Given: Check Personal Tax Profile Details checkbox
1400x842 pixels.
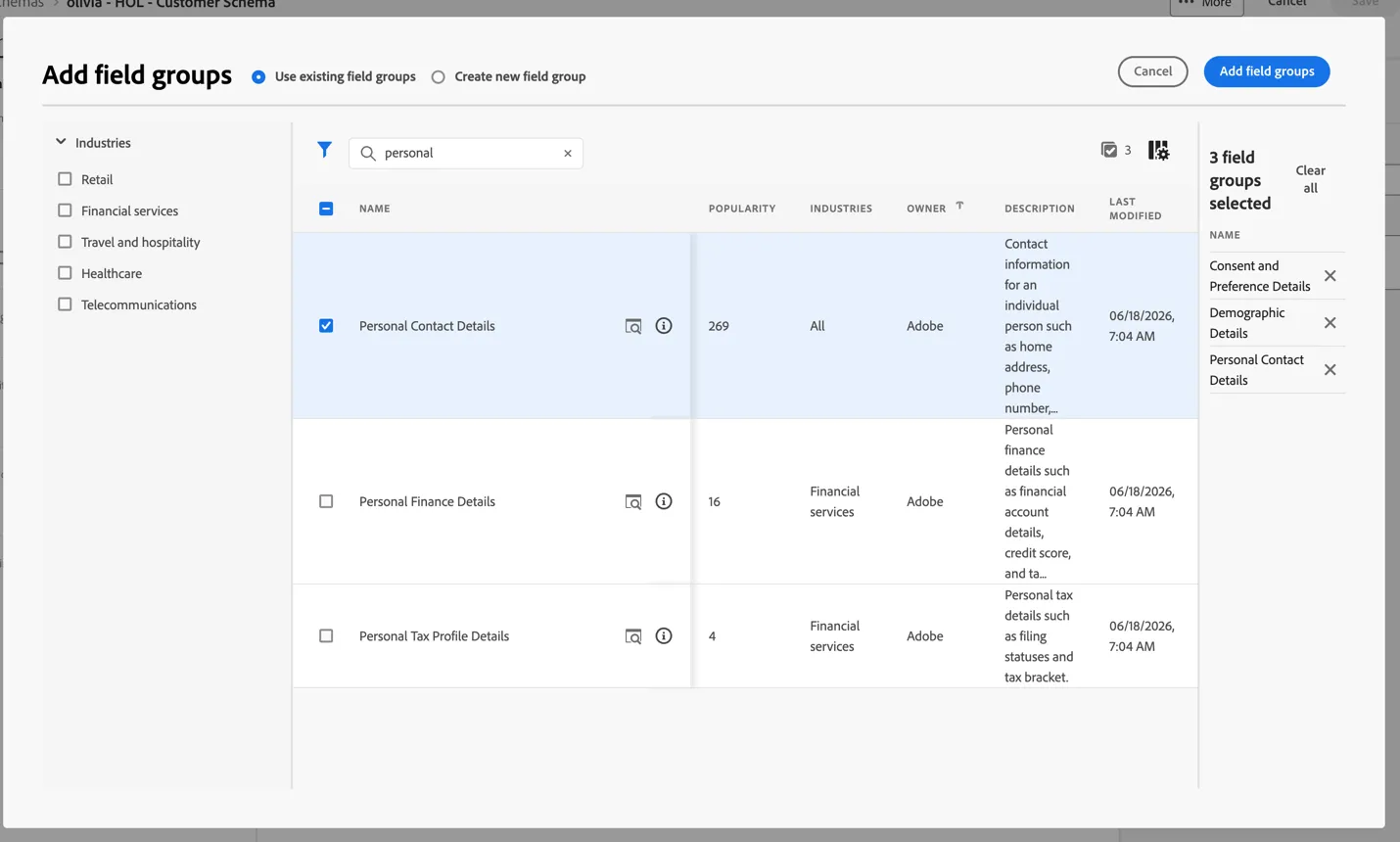Looking at the screenshot, I should 326,636.
